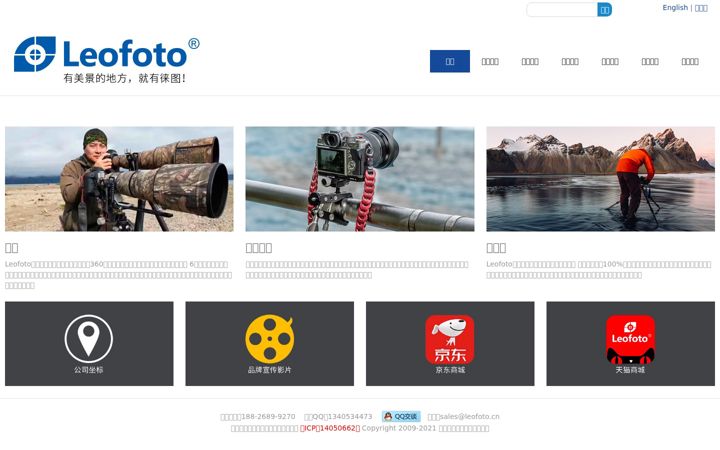Click the Leofoto logo
Image resolution: width=720 pixels, height=450 pixels.
107,60
